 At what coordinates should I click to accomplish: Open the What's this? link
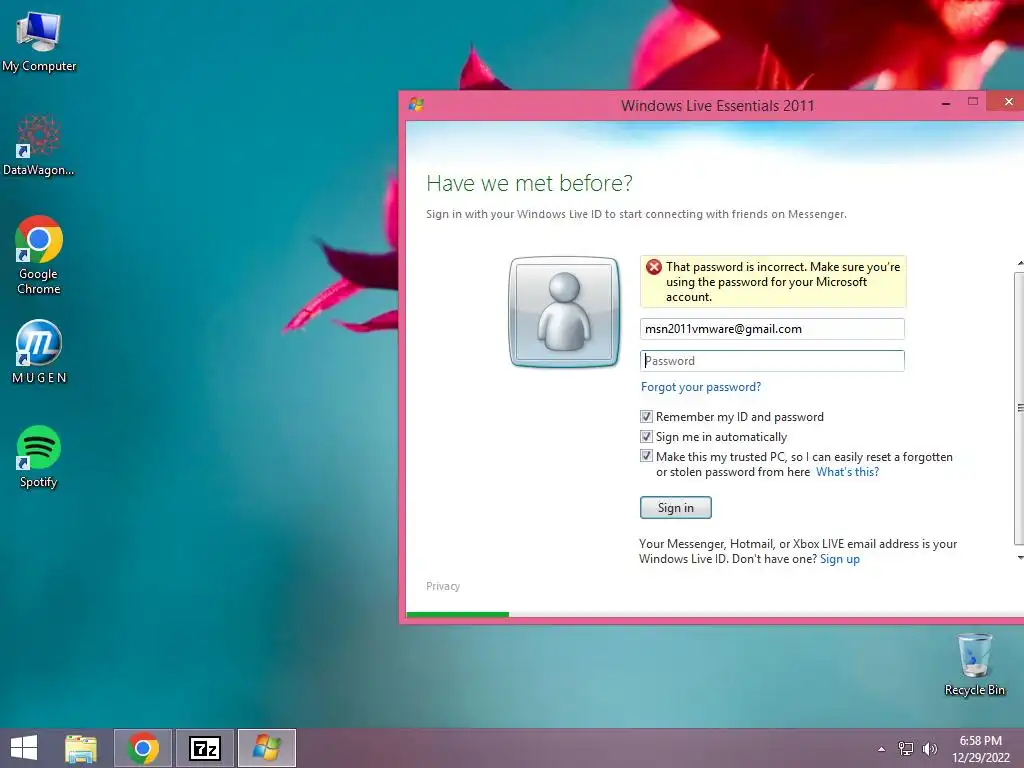point(847,472)
